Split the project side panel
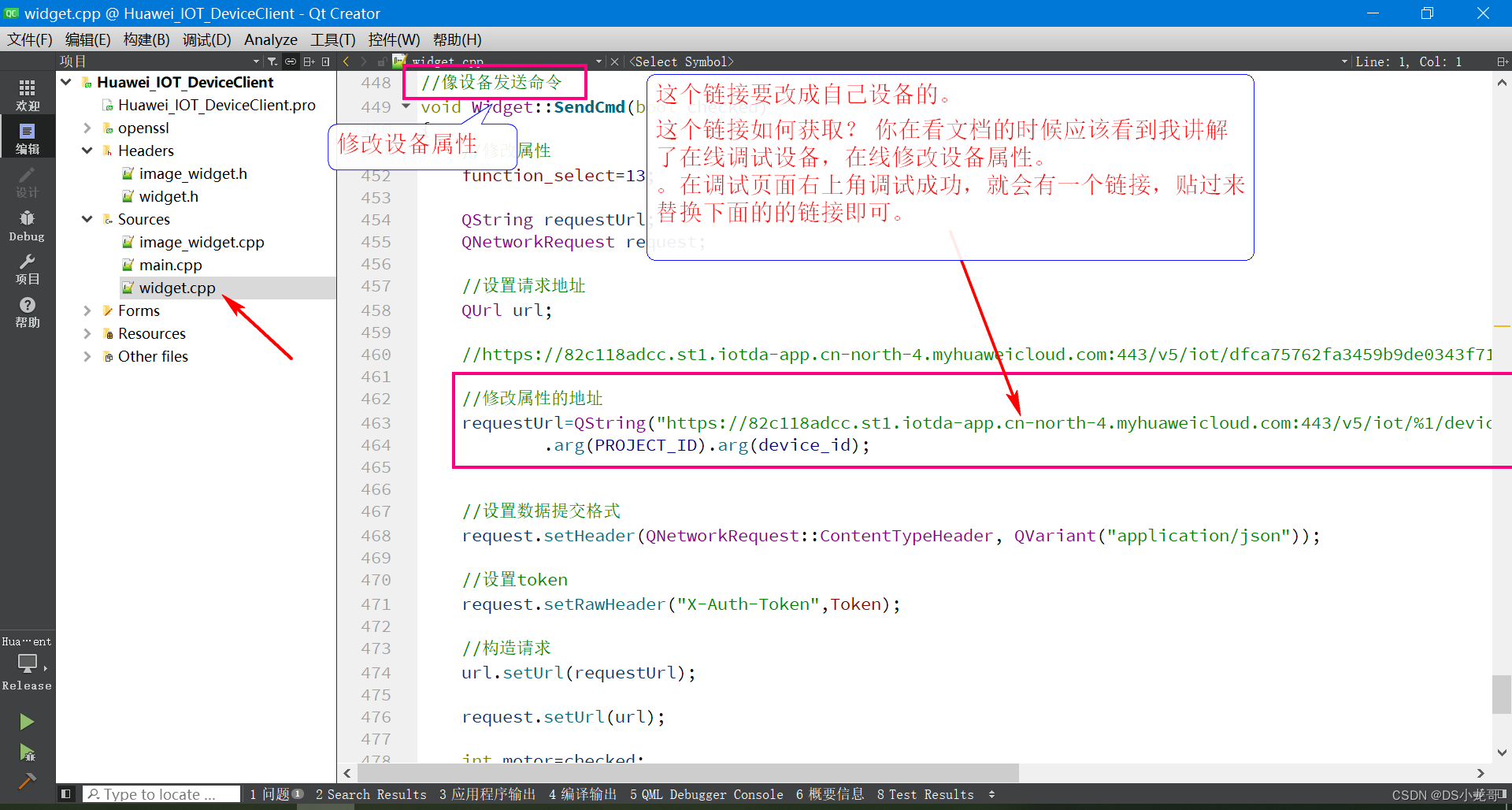Image resolution: width=1512 pixels, height=810 pixels. click(x=309, y=61)
